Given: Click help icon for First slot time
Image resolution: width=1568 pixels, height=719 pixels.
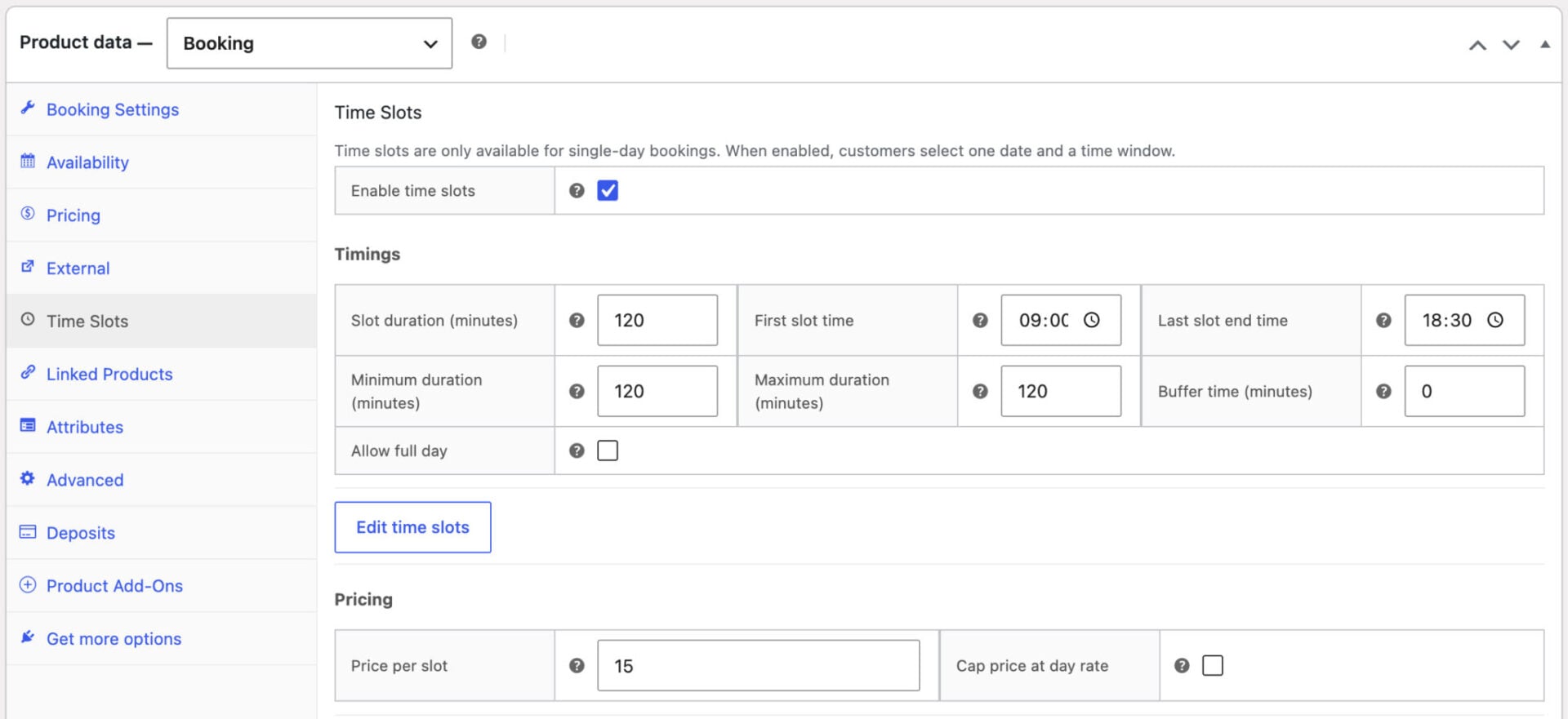Looking at the screenshot, I should point(980,321).
